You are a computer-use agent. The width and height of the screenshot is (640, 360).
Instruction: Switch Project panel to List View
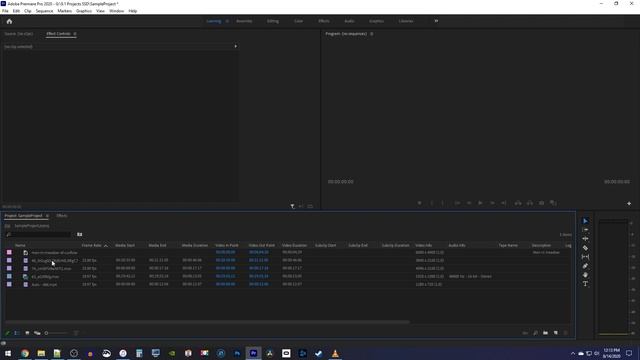17,333
